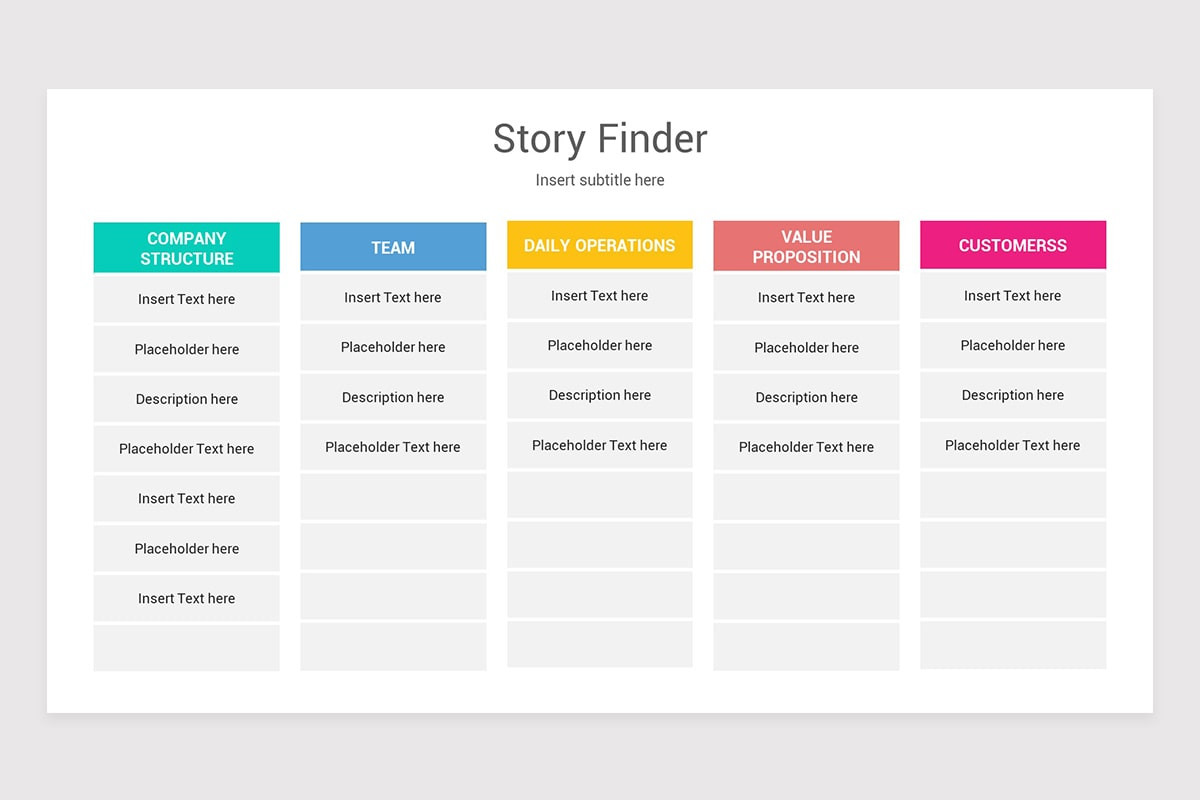
Task: Select the teal Company Structure header
Action: pyautogui.click(x=187, y=248)
